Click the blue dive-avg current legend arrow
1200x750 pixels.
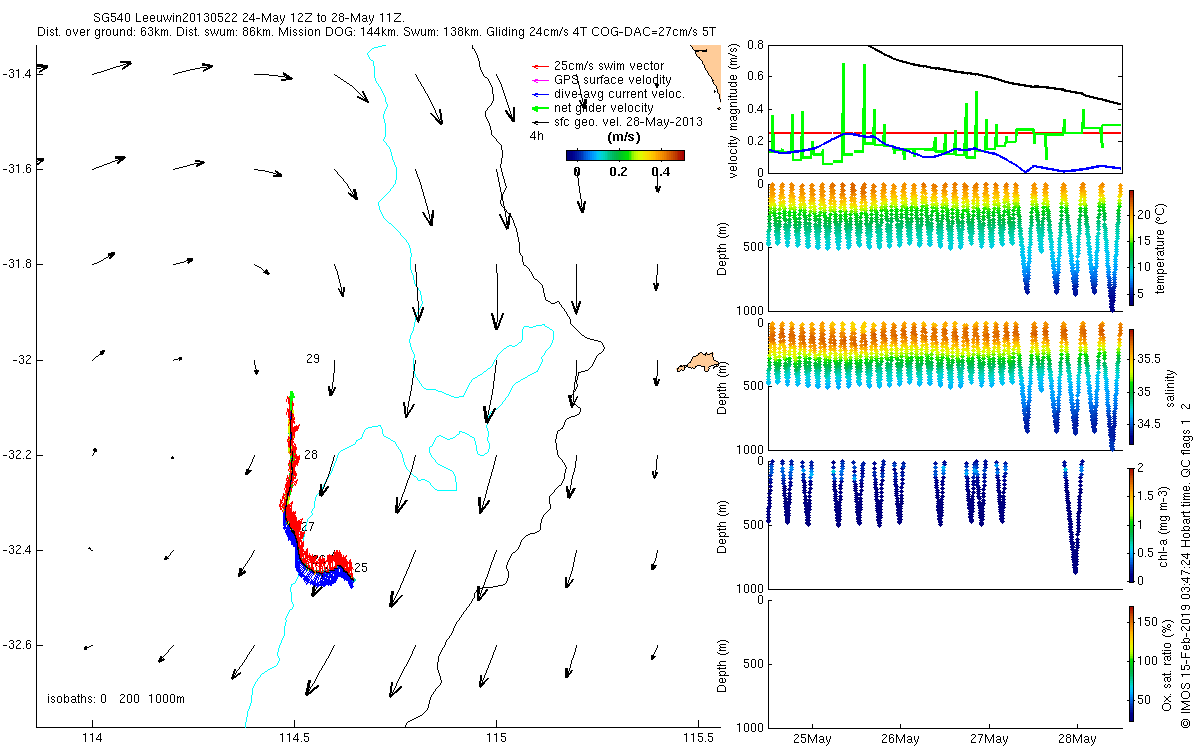point(543,94)
